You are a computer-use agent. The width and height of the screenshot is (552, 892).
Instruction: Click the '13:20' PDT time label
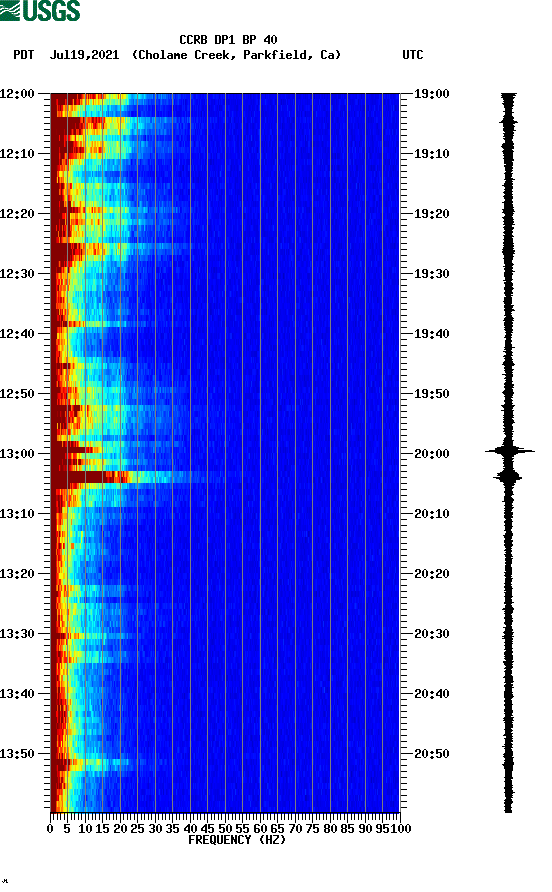tap(18, 574)
